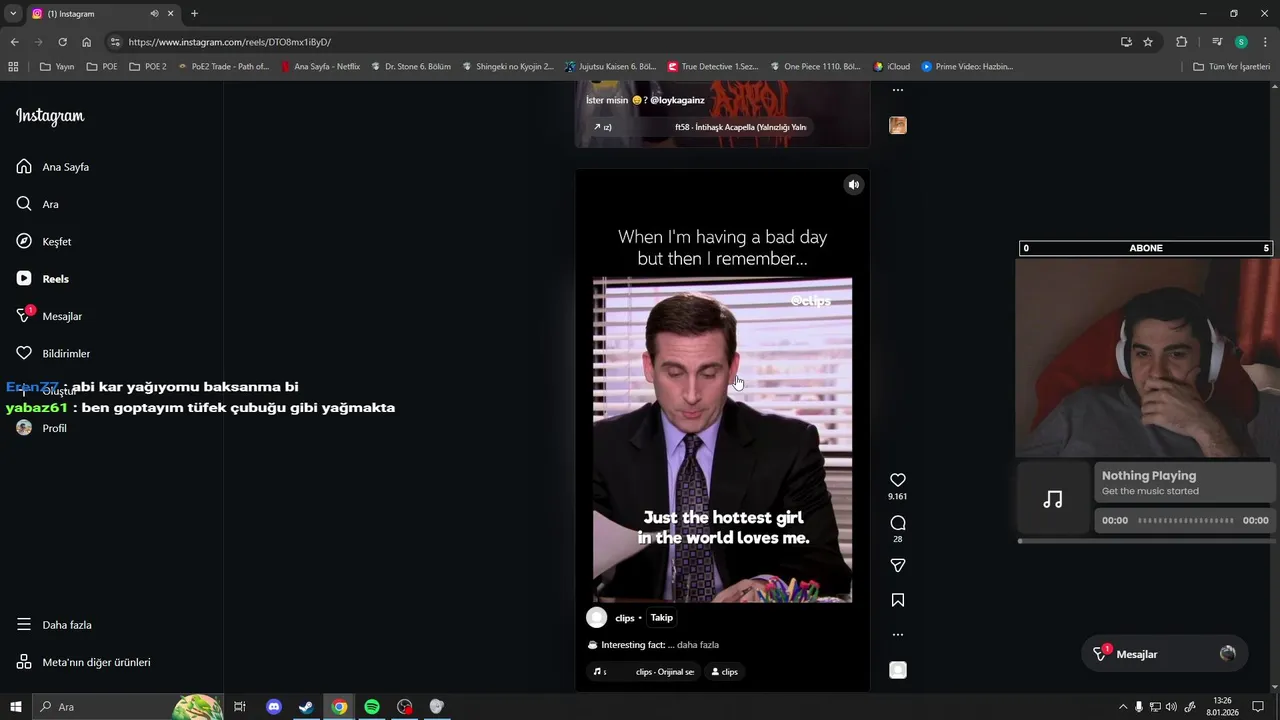This screenshot has height=720, width=1280.
Task: Open more options for the clips reel
Action: 897,634
